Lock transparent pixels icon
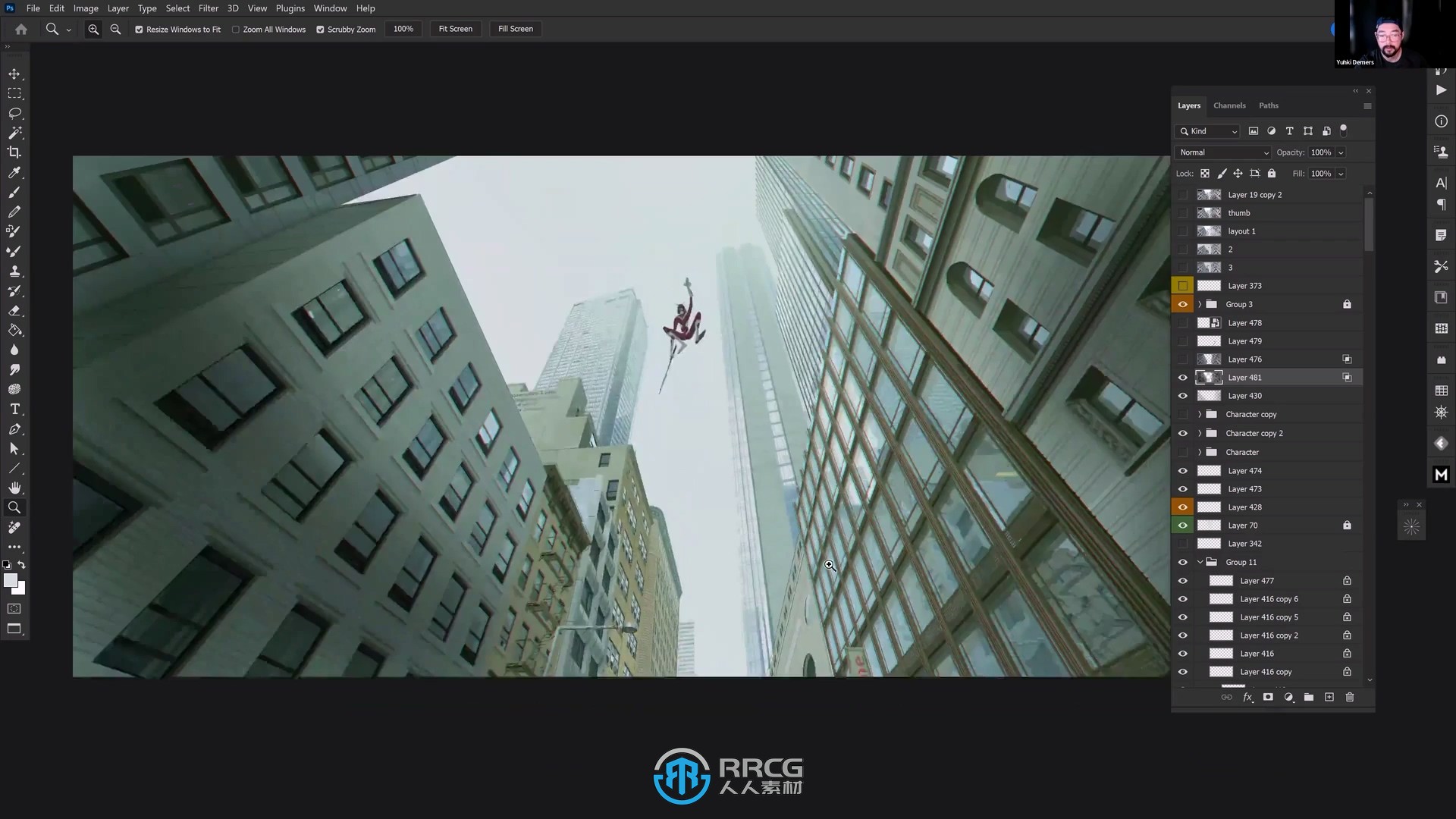Screen dimensions: 1456x819 tap(1205, 174)
